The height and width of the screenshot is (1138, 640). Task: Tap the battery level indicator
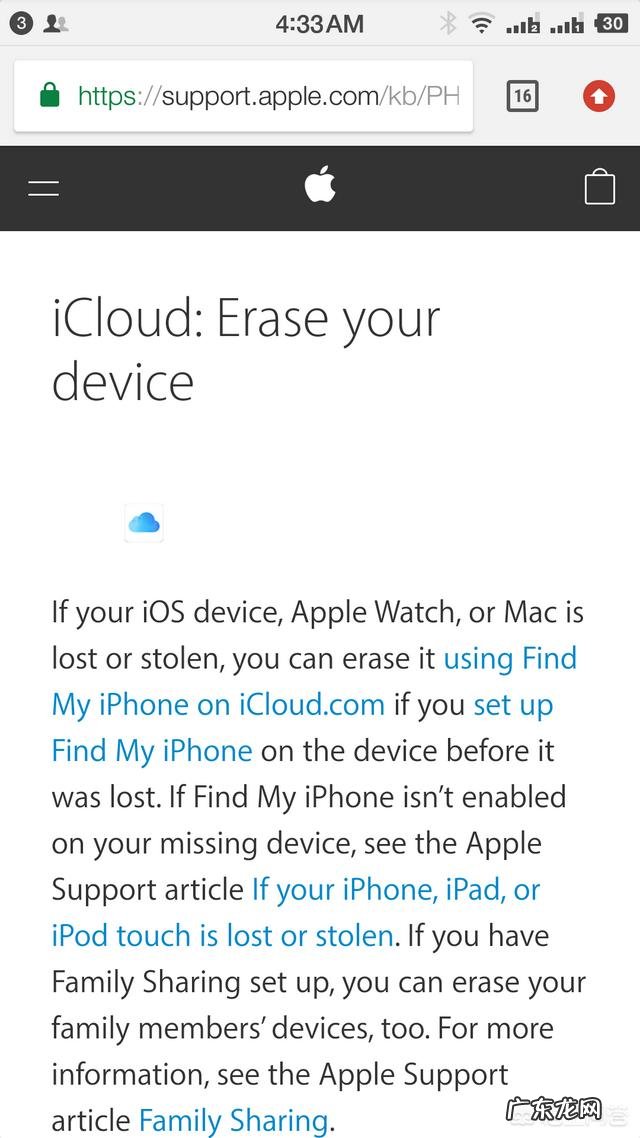pos(611,23)
